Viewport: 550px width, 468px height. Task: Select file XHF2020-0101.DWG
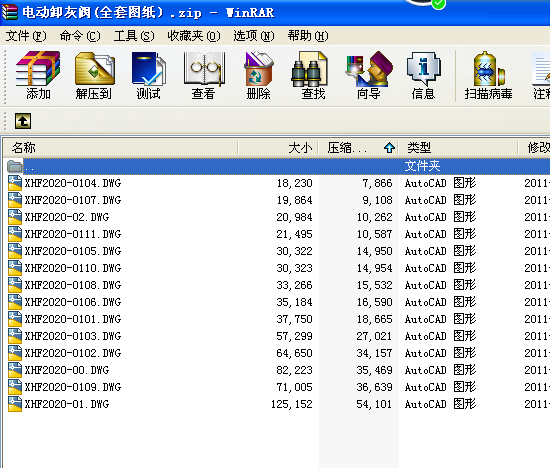[73, 319]
